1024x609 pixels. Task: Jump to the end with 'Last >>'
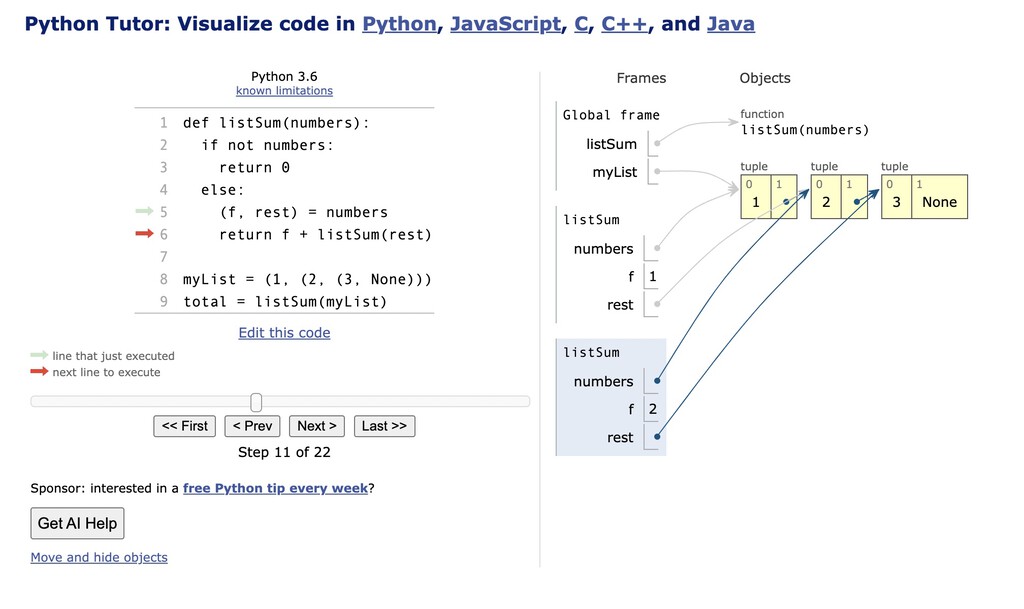pyautogui.click(x=384, y=426)
